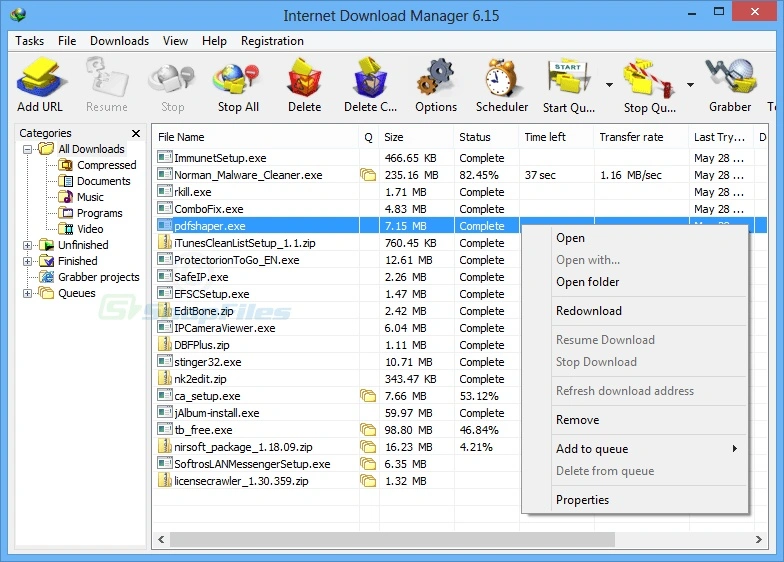Viewport: 784px width, 562px height.
Task: Click queue icon on Norman_Malware_Cleaner.exe row
Action: [x=368, y=175]
